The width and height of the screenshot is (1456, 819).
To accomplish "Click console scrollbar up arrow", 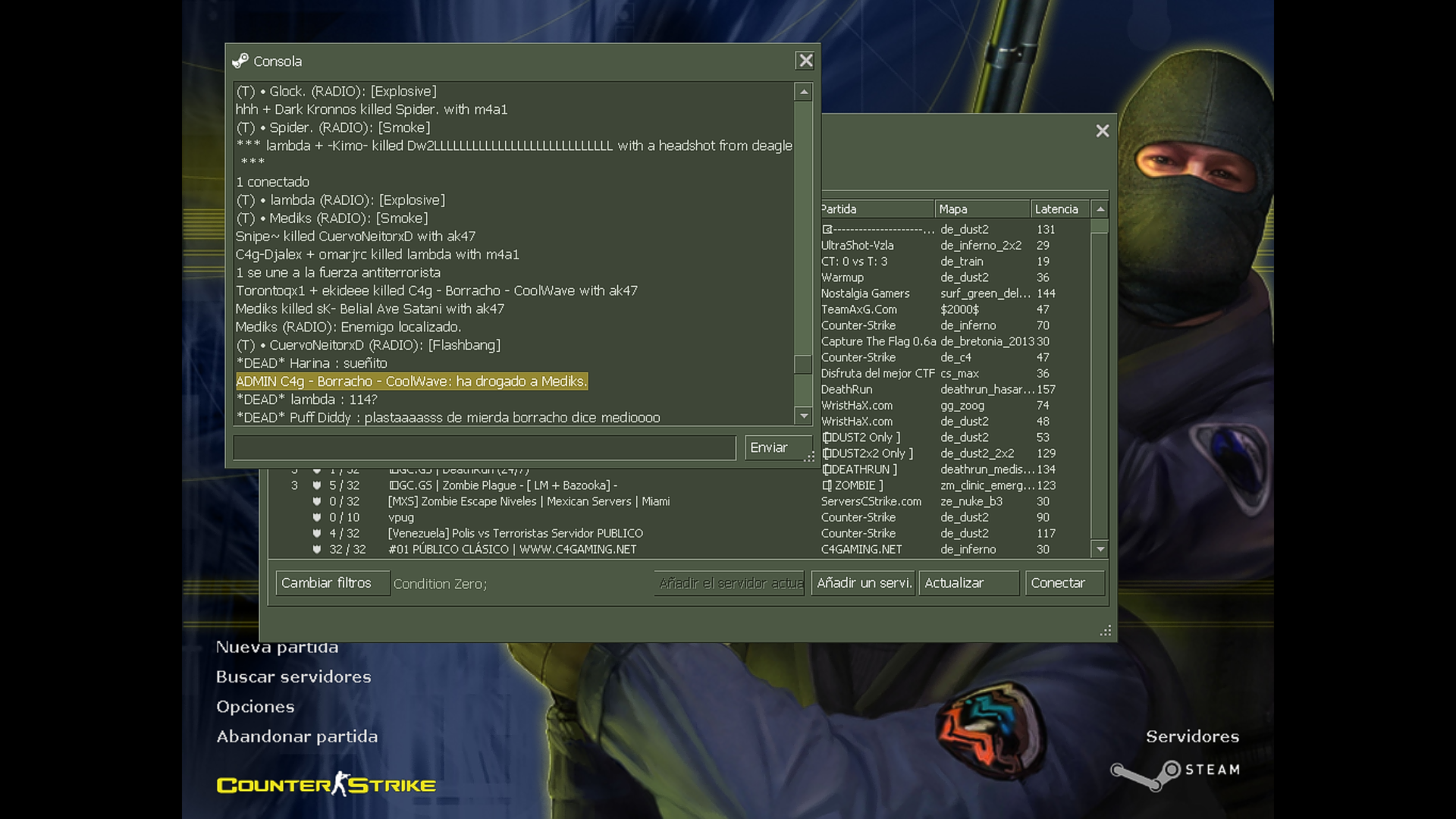I will [x=803, y=92].
